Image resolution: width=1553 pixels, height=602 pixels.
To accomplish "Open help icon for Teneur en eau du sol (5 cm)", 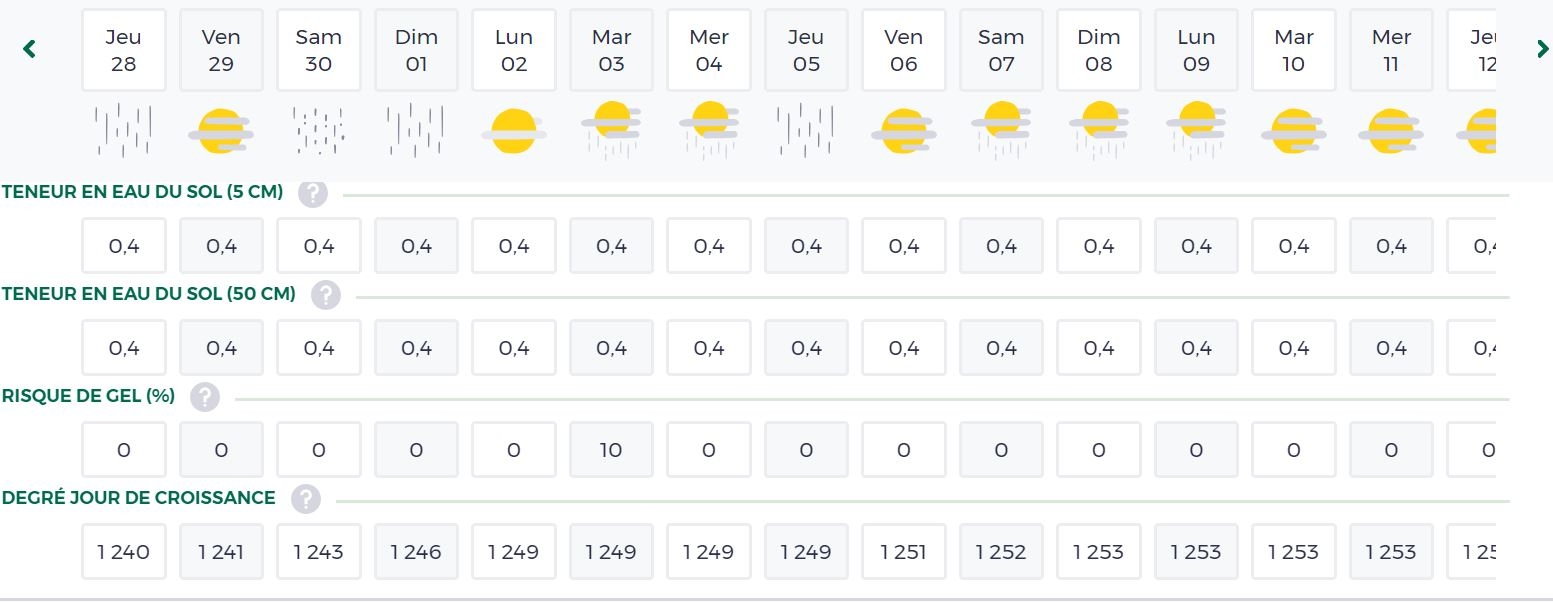I will [313, 193].
